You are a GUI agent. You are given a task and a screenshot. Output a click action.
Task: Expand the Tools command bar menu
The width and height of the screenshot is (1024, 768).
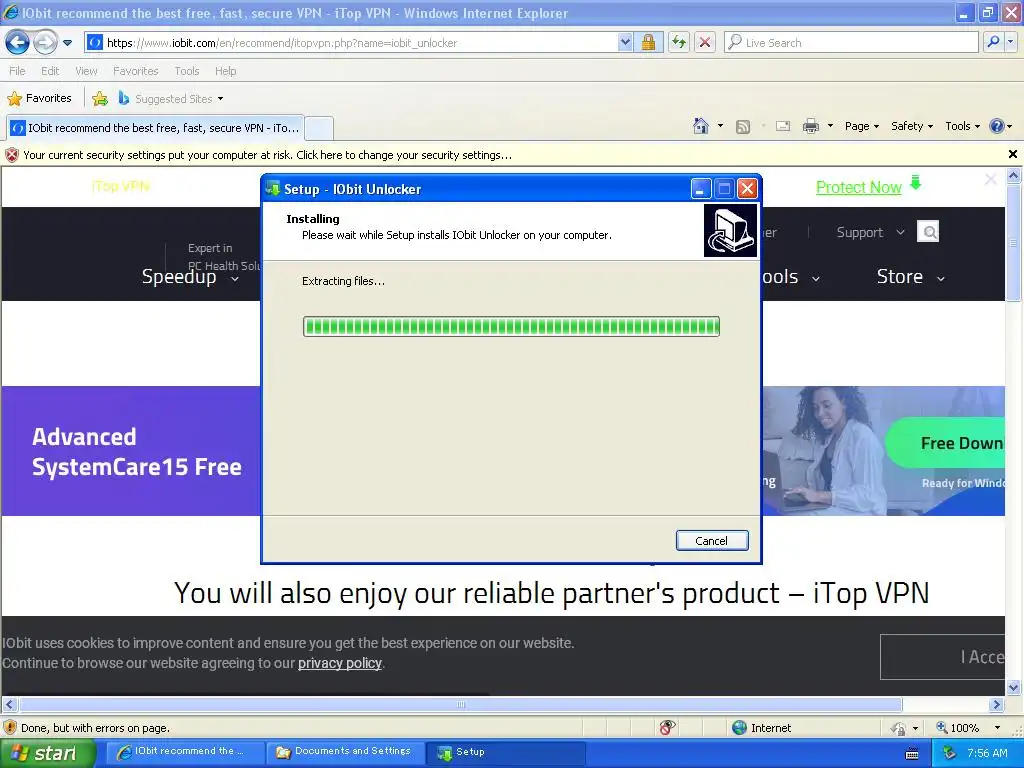tap(962, 126)
